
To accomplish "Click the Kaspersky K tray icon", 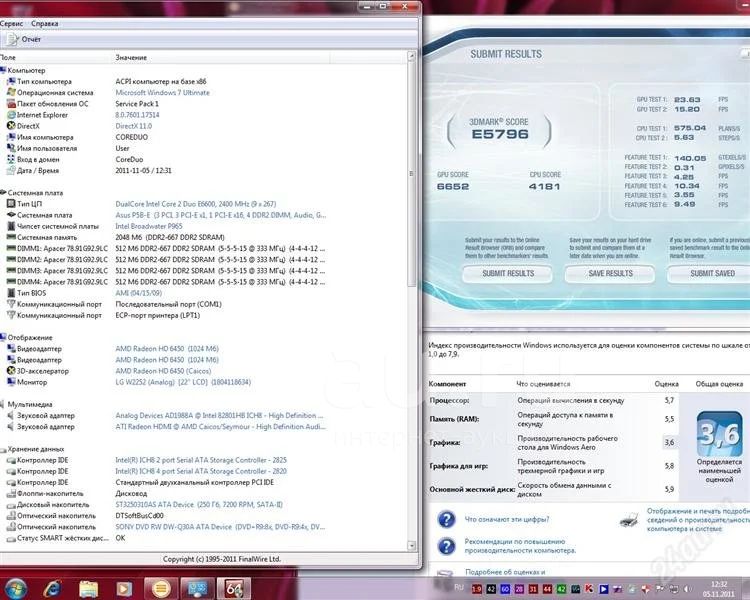I will pos(589,589).
